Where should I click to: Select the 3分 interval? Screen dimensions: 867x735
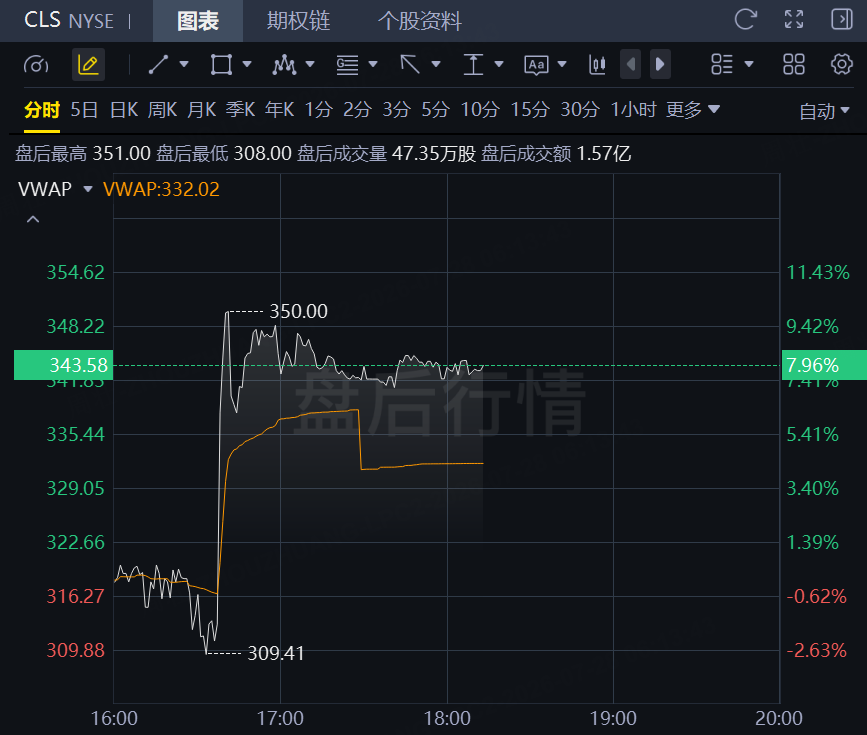tap(396, 110)
